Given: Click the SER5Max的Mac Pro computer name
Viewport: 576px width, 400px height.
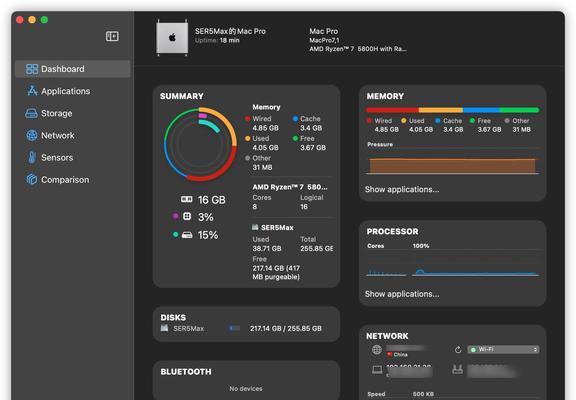Looking at the screenshot, I should tap(230, 31).
